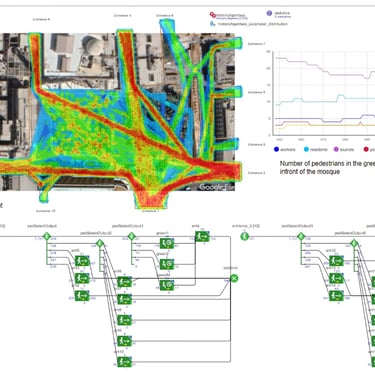Click the pedestrian density heat map
This screenshot has width=375, height=375.
[120, 113]
